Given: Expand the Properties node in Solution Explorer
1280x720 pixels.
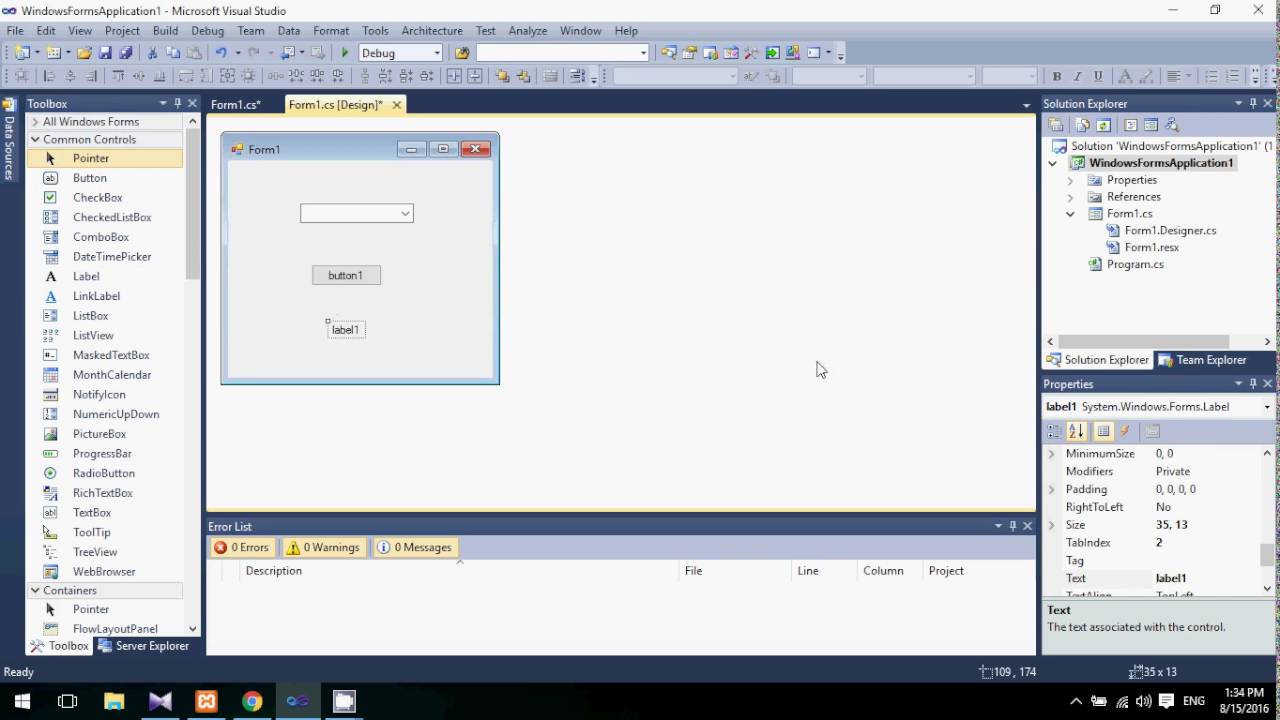Looking at the screenshot, I should click(x=1070, y=180).
